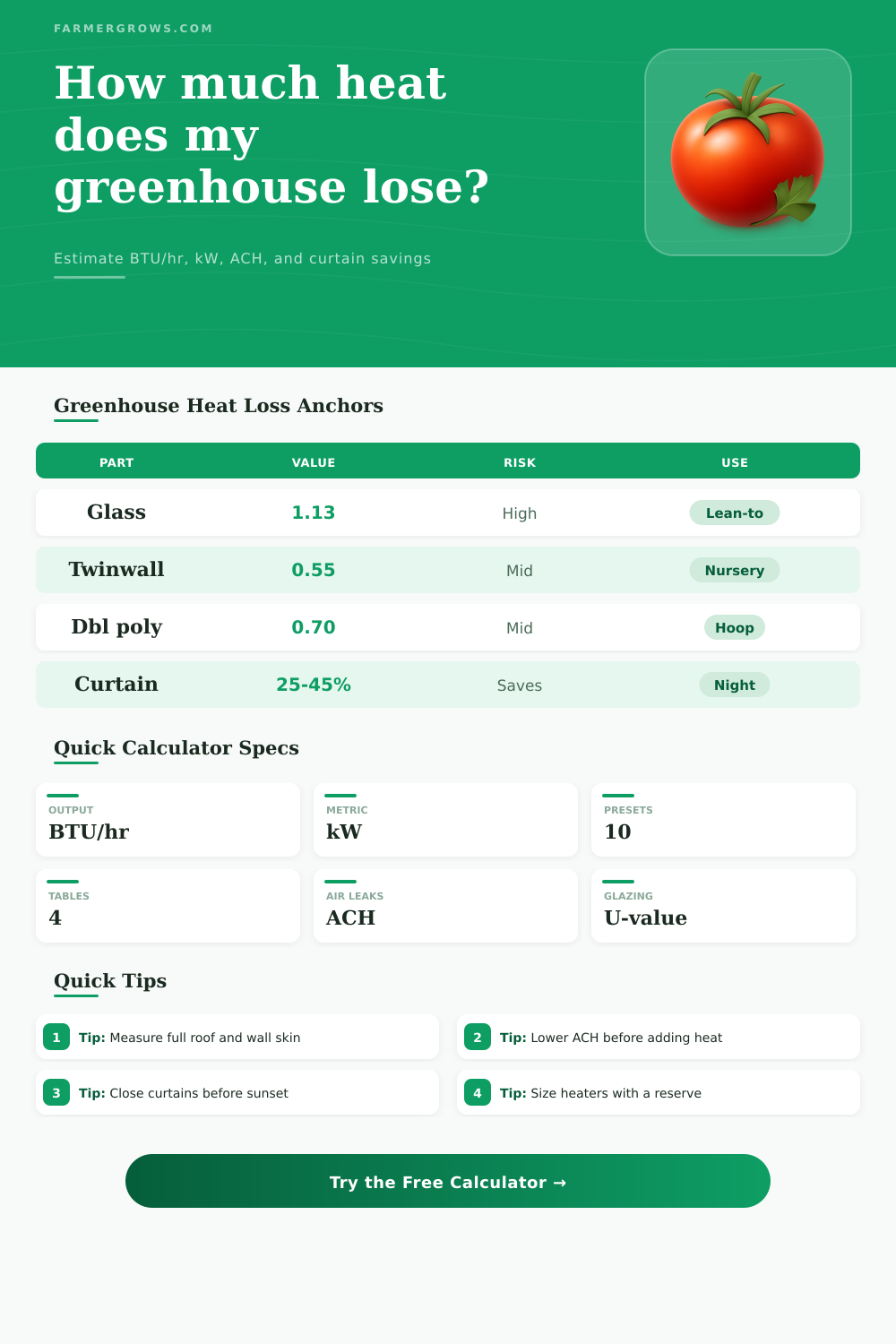Click the RISK column header
Screen dimensions: 896x1344
520,462
